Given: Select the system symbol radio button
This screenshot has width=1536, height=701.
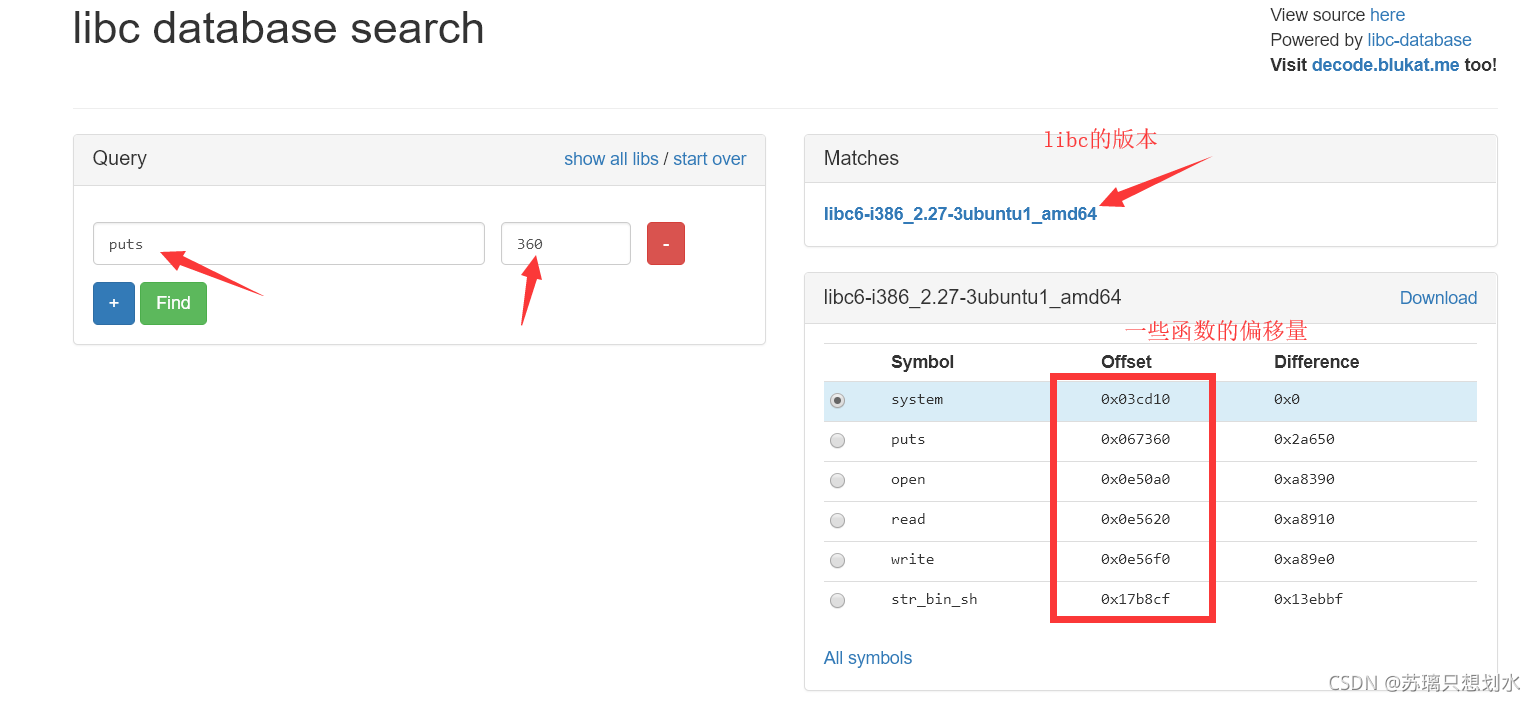Looking at the screenshot, I should click(x=837, y=400).
